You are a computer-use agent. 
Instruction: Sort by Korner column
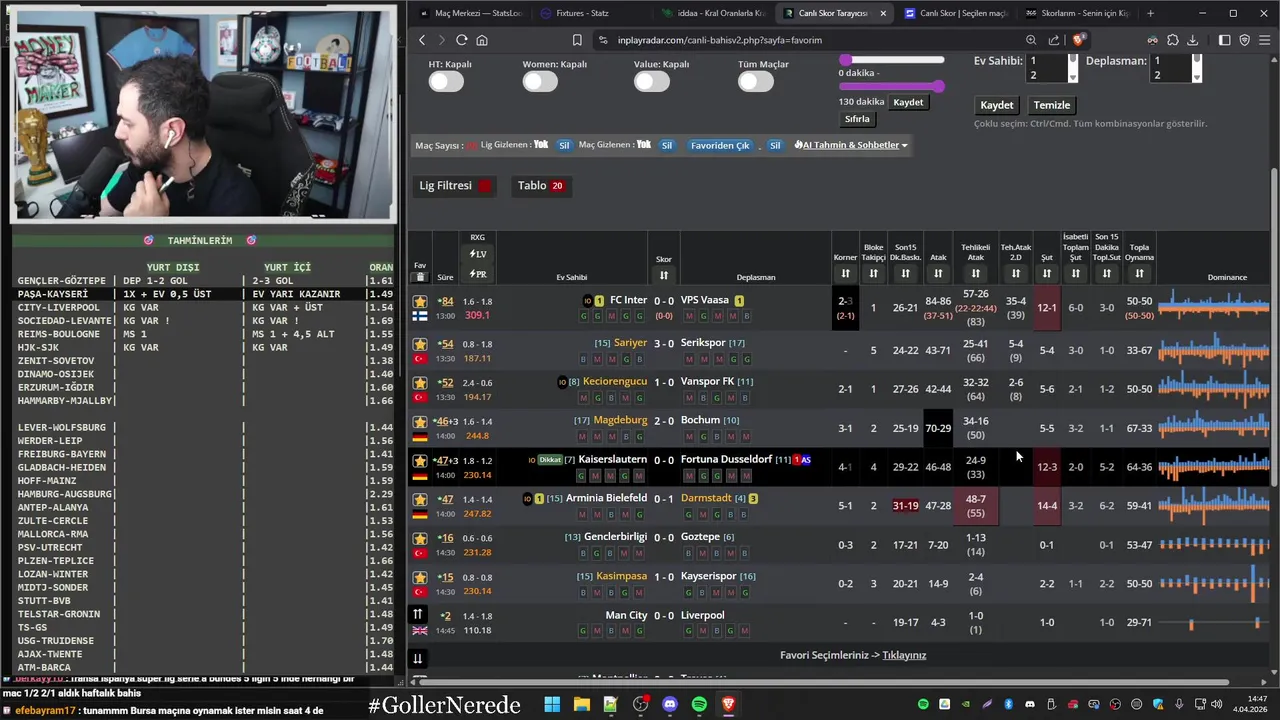click(x=845, y=274)
